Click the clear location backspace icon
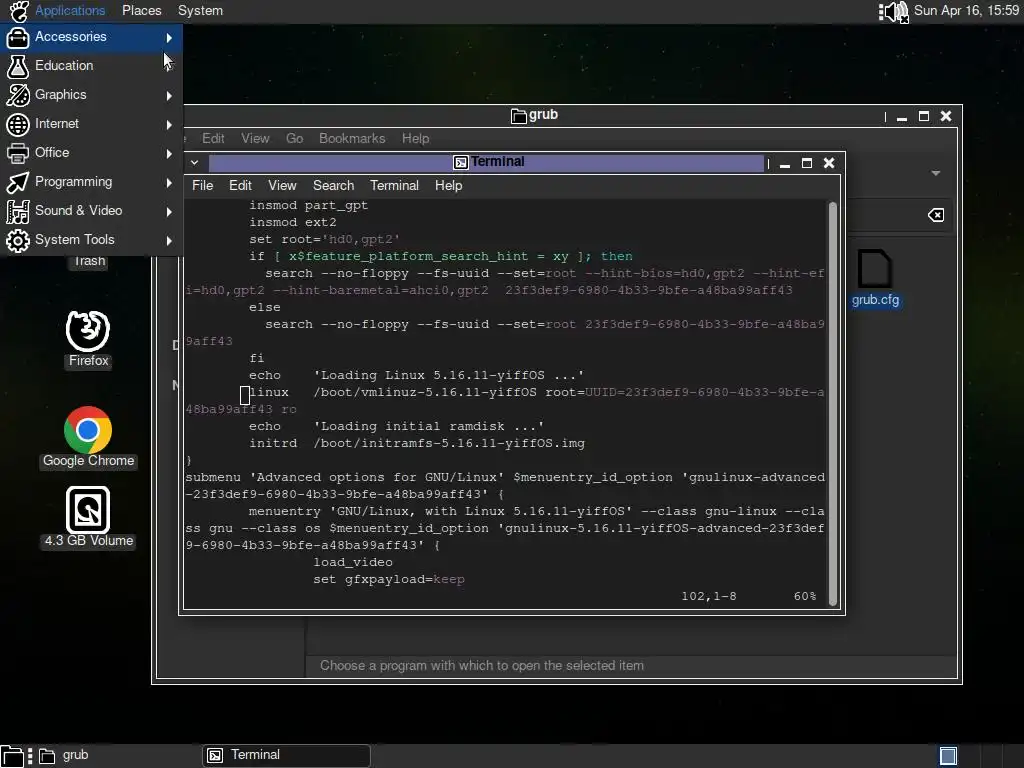Viewport: 1024px width, 768px height. click(x=936, y=216)
